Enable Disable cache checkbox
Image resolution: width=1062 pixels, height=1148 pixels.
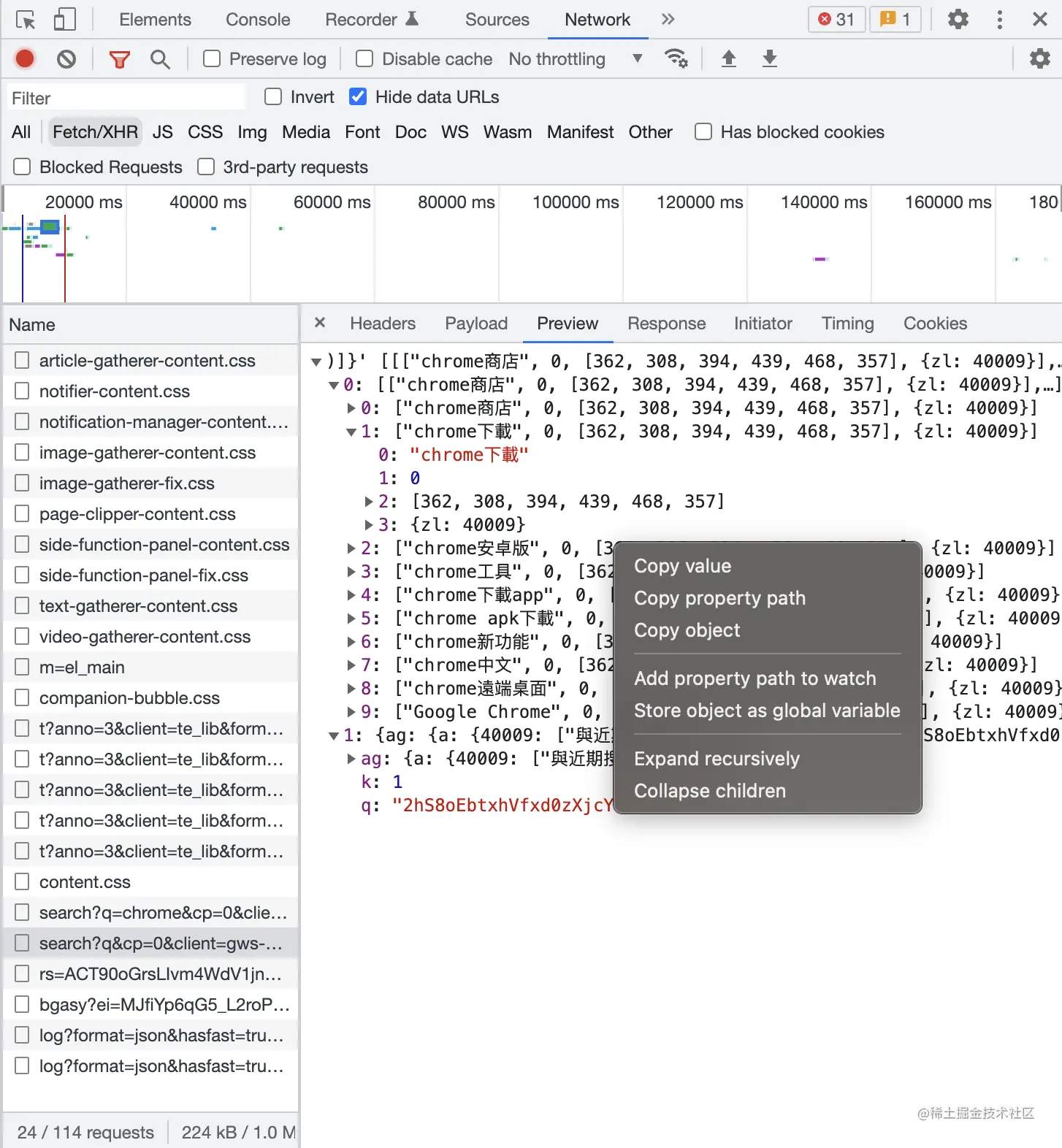[x=364, y=58]
